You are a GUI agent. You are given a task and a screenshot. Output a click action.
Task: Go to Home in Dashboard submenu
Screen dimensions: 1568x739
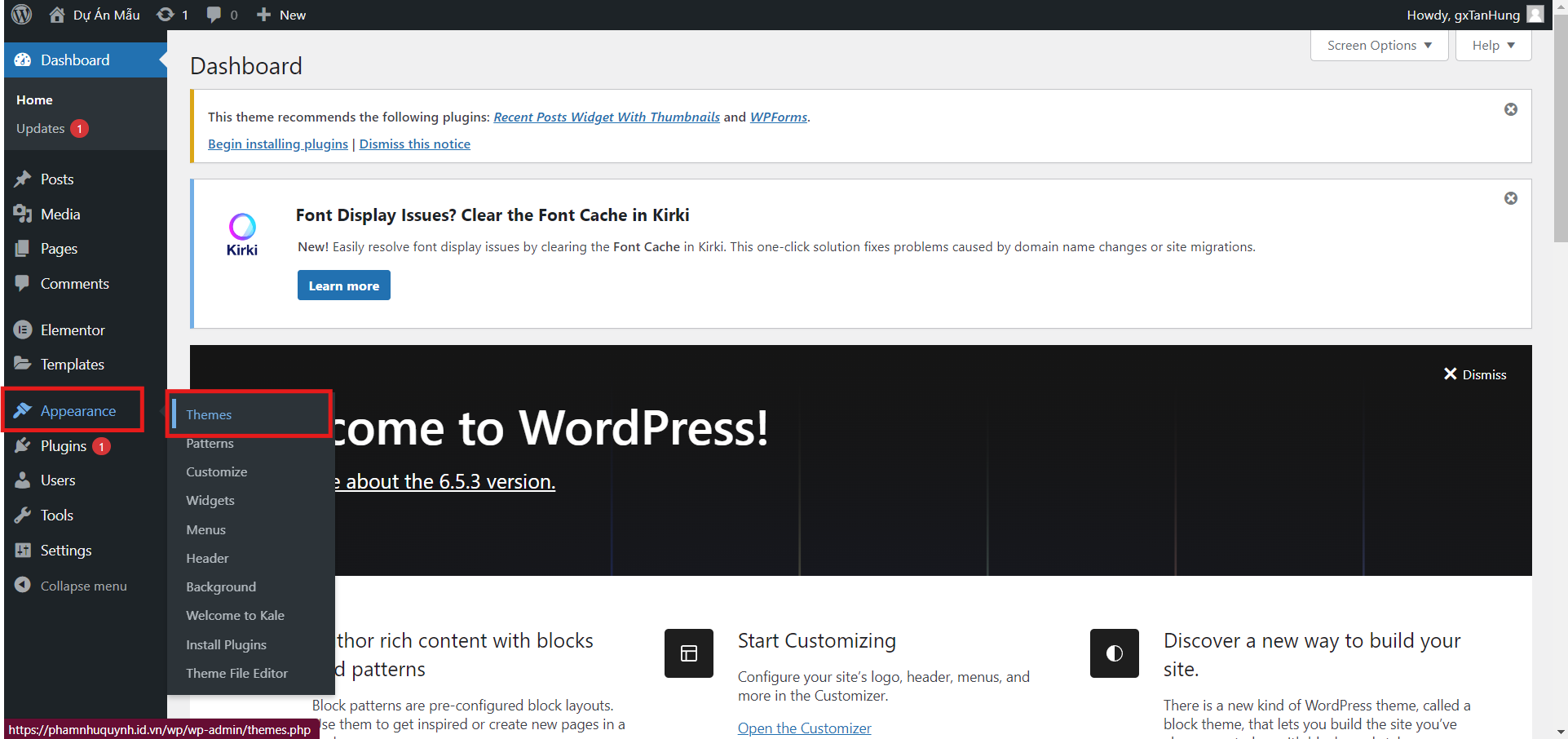coord(34,100)
